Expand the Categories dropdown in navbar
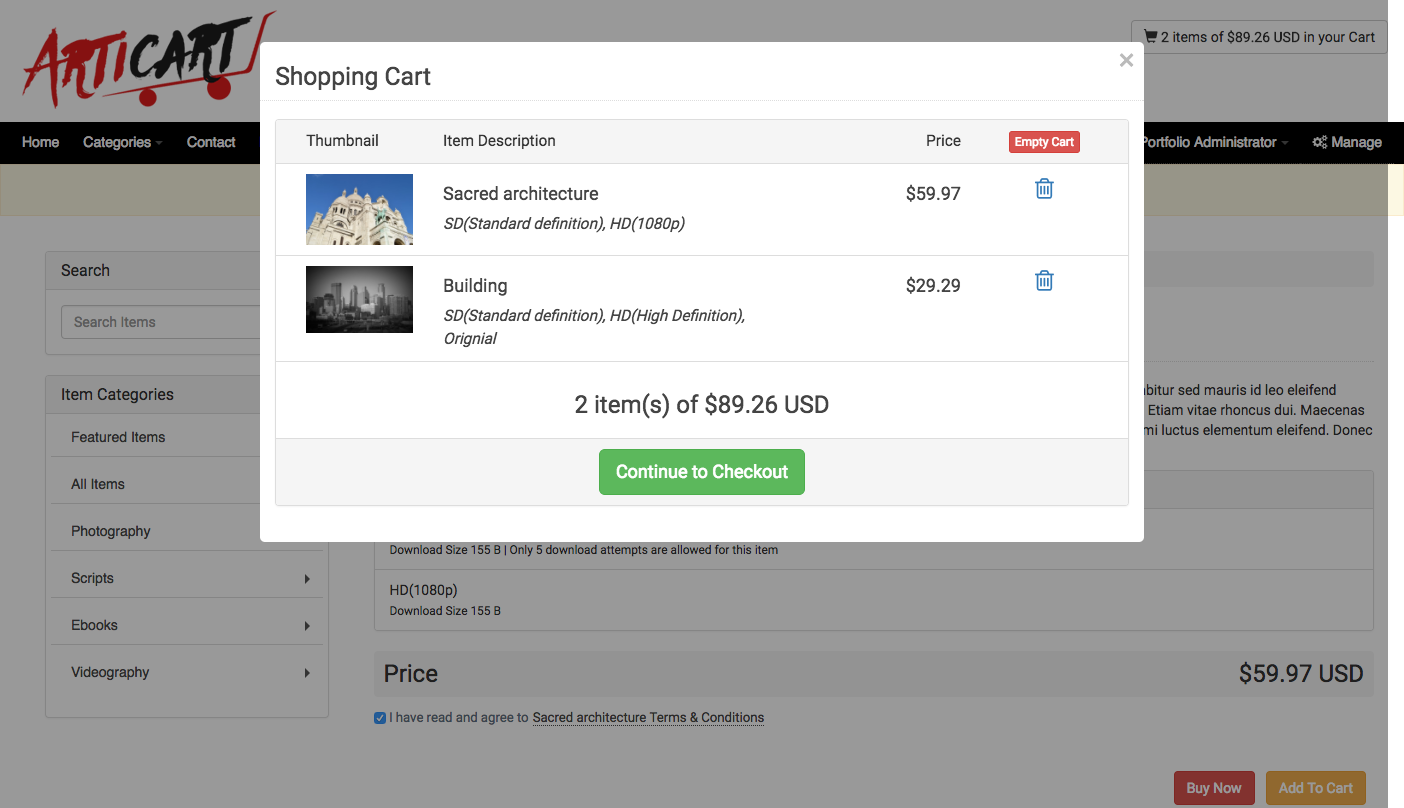The image size is (1404, 808). [x=122, y=142]
